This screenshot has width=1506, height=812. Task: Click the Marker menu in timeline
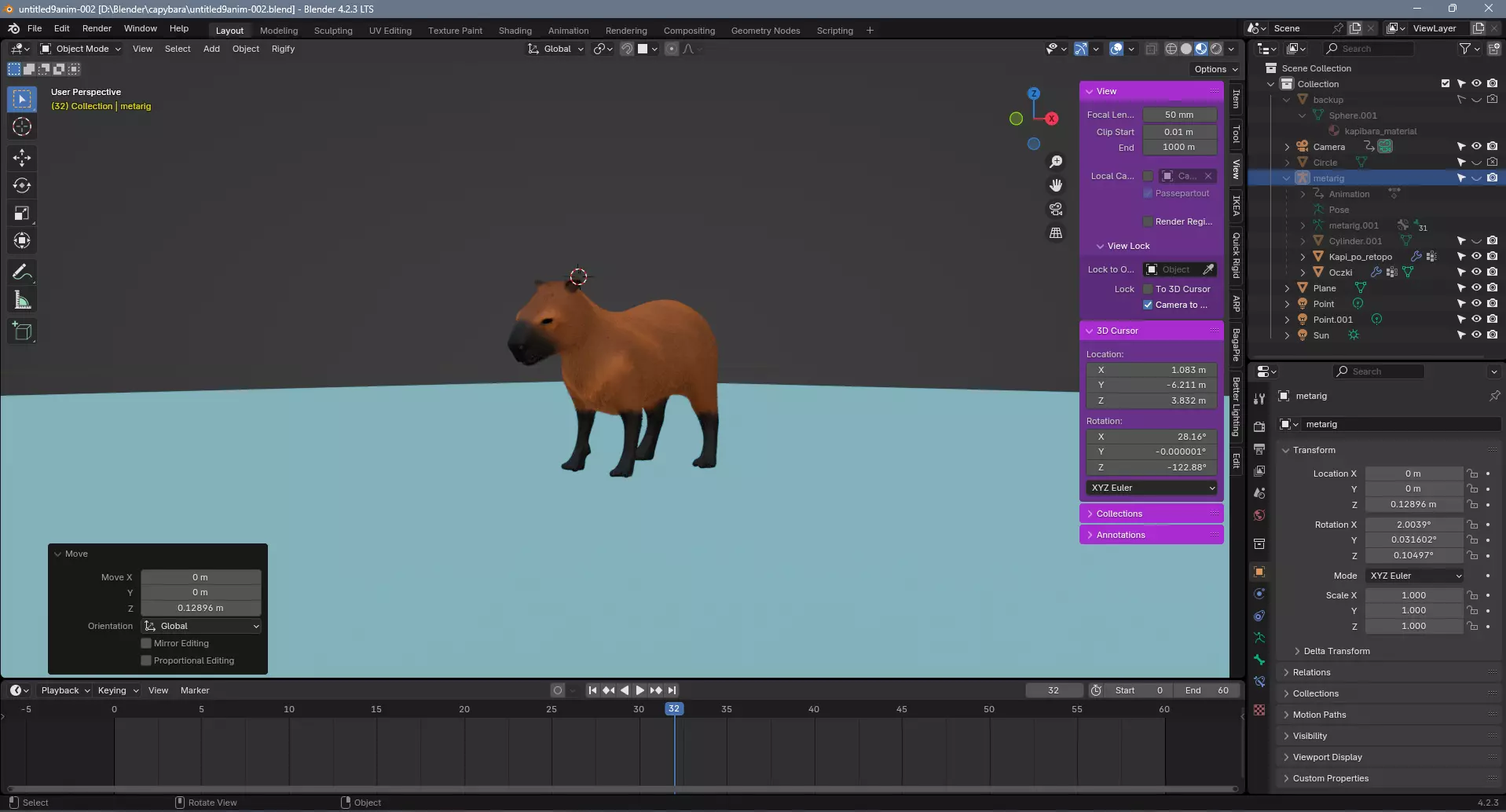[195, 690]
